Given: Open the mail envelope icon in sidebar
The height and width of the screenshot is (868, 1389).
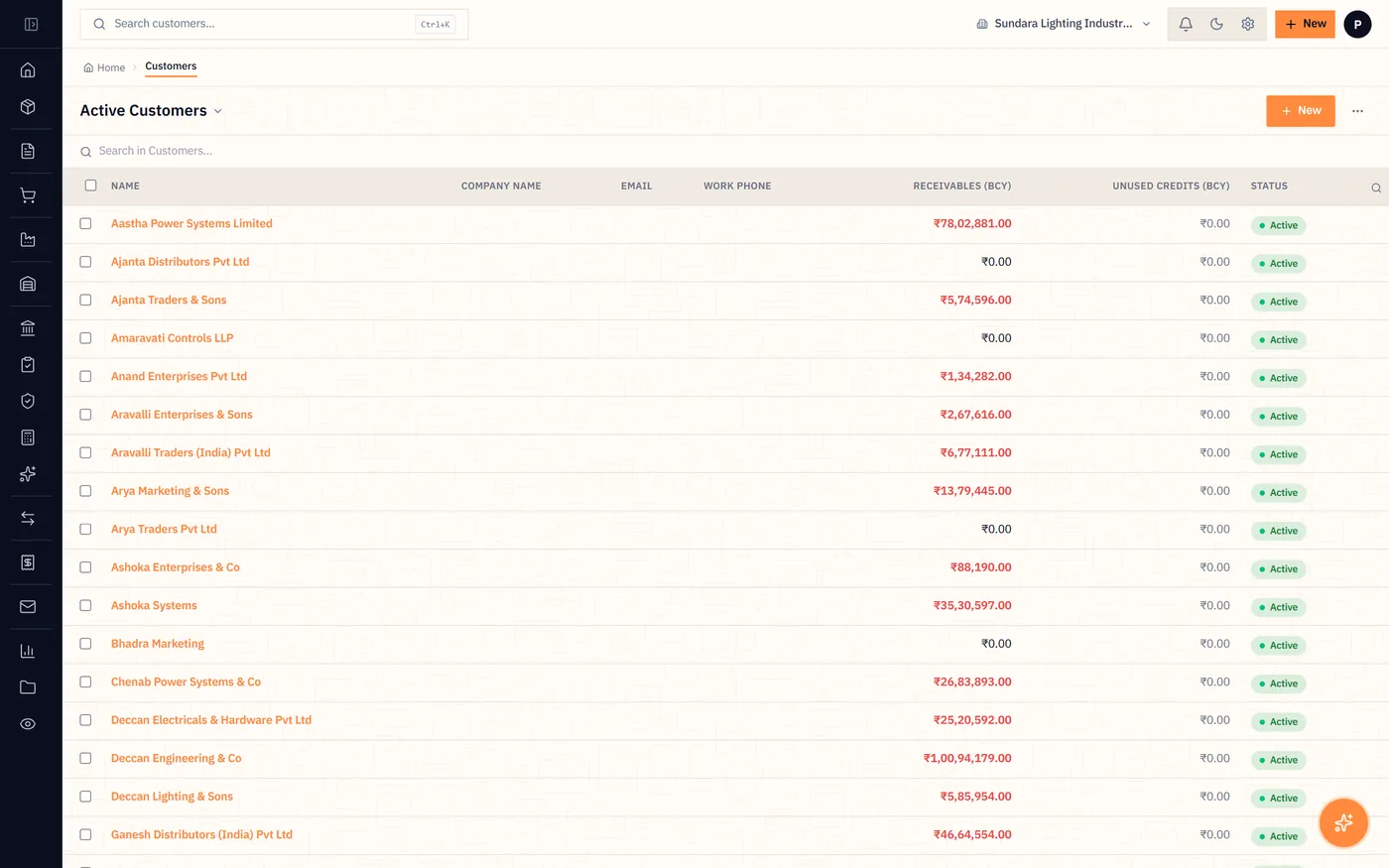Looking at the screenshot, I should [x=28, y=607].
